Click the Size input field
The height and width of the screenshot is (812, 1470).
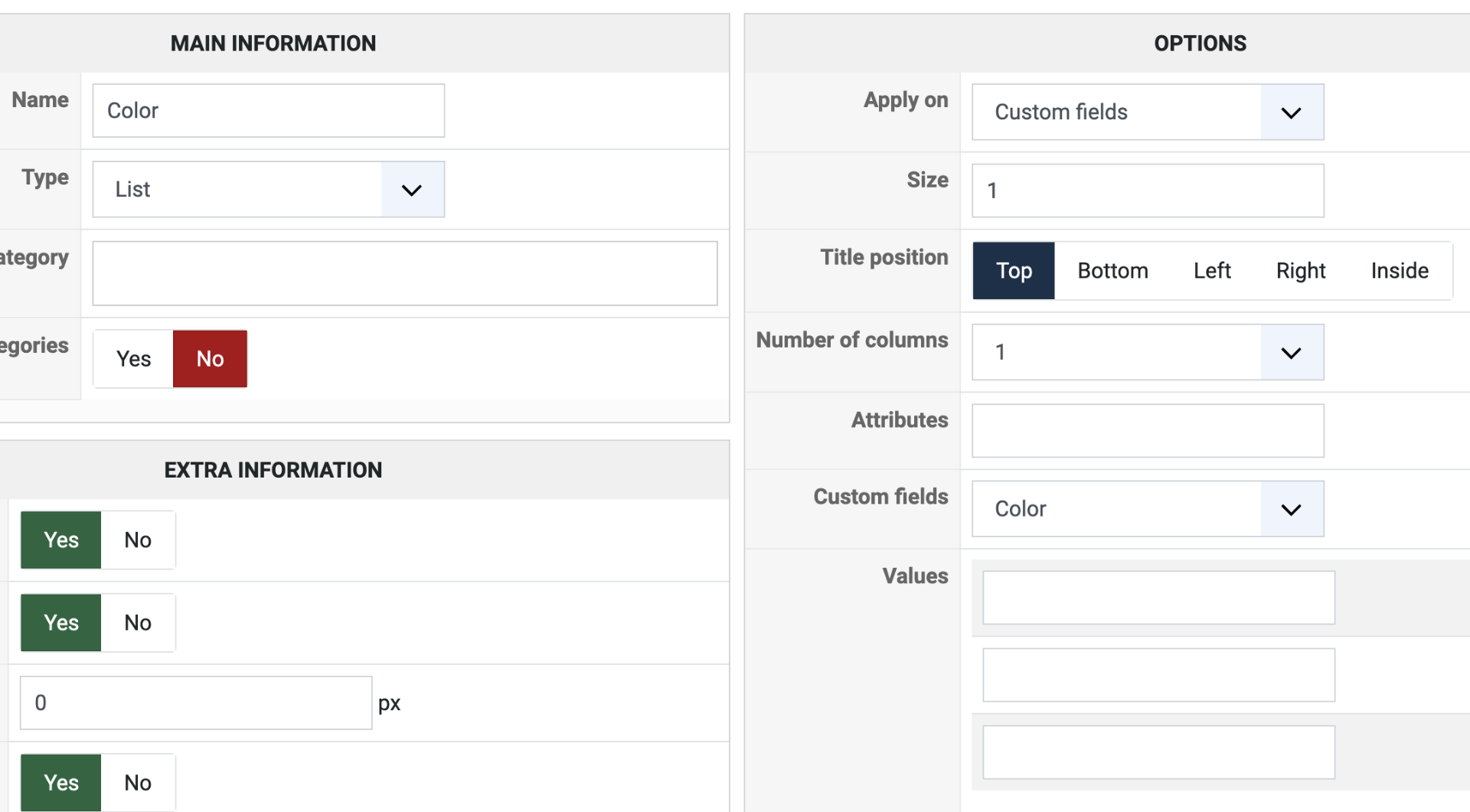[1147, 191]
